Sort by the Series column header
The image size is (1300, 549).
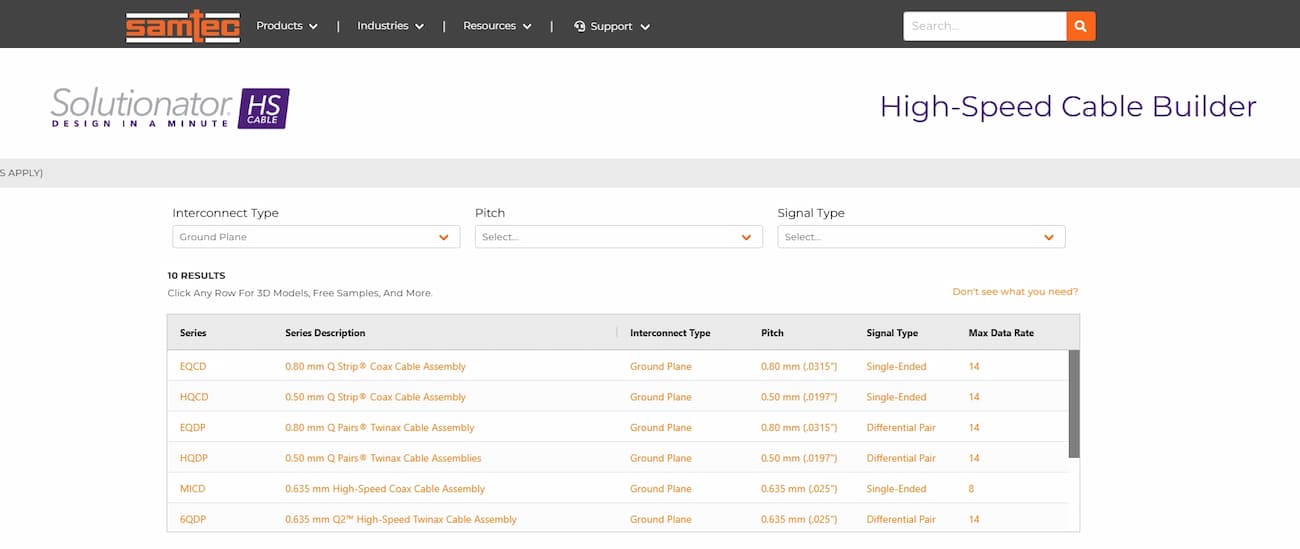coord(193,333)
